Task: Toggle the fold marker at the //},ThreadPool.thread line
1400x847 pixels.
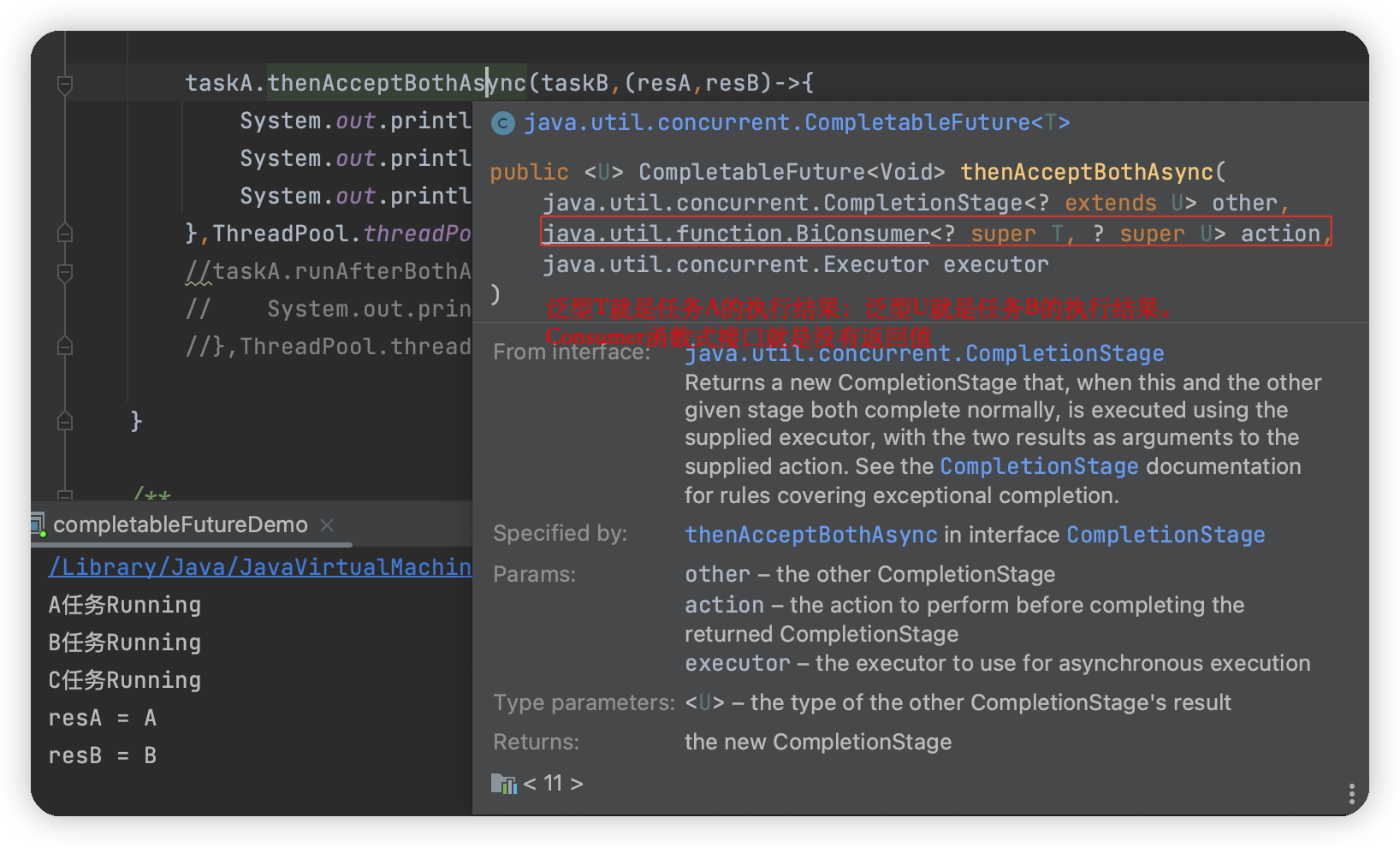Action: pyautogui.click(x=64, y=346)
